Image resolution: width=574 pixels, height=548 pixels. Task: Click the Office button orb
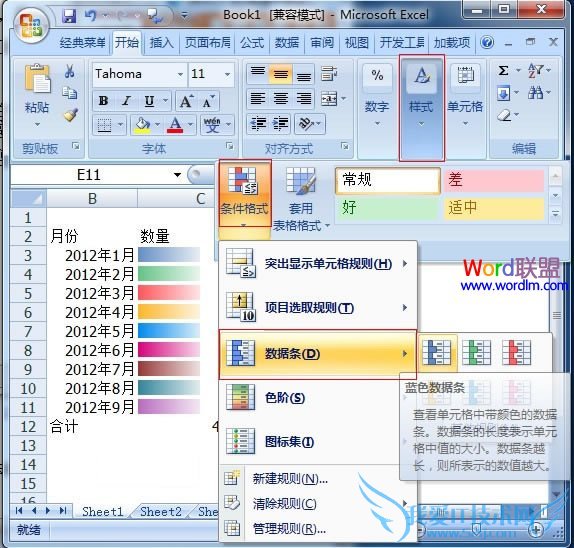coord(31,25)
